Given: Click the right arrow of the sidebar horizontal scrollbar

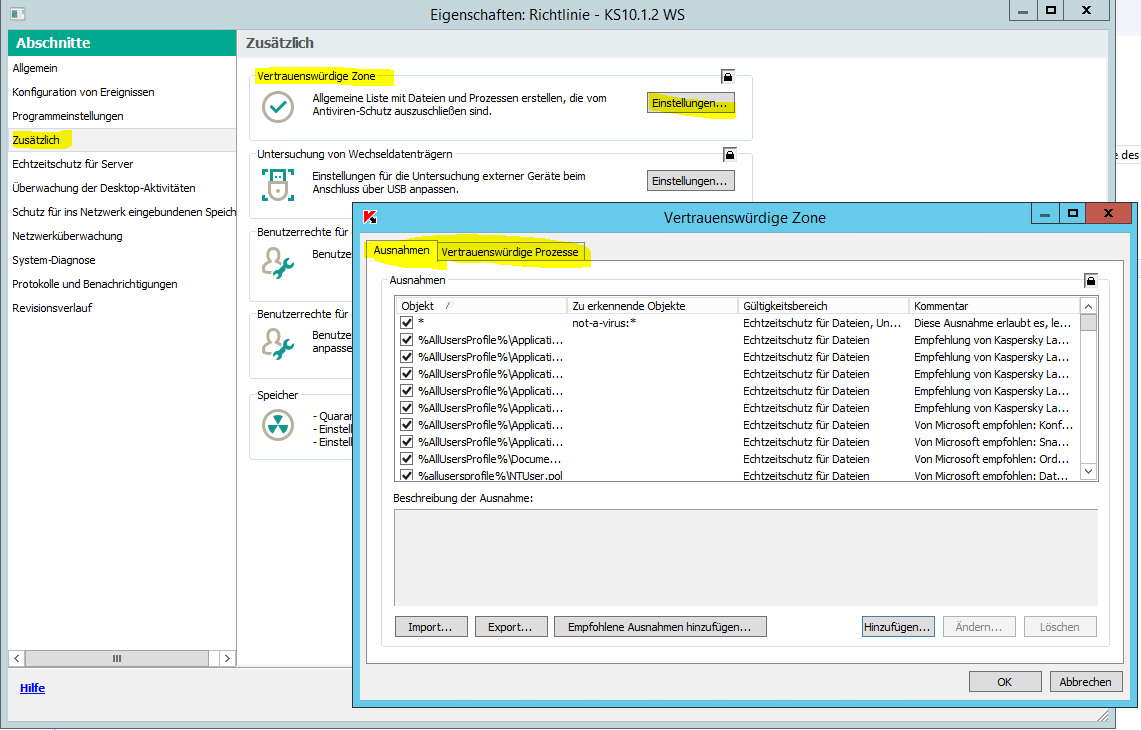Looking at the screenshot, I should coord(227,658).
